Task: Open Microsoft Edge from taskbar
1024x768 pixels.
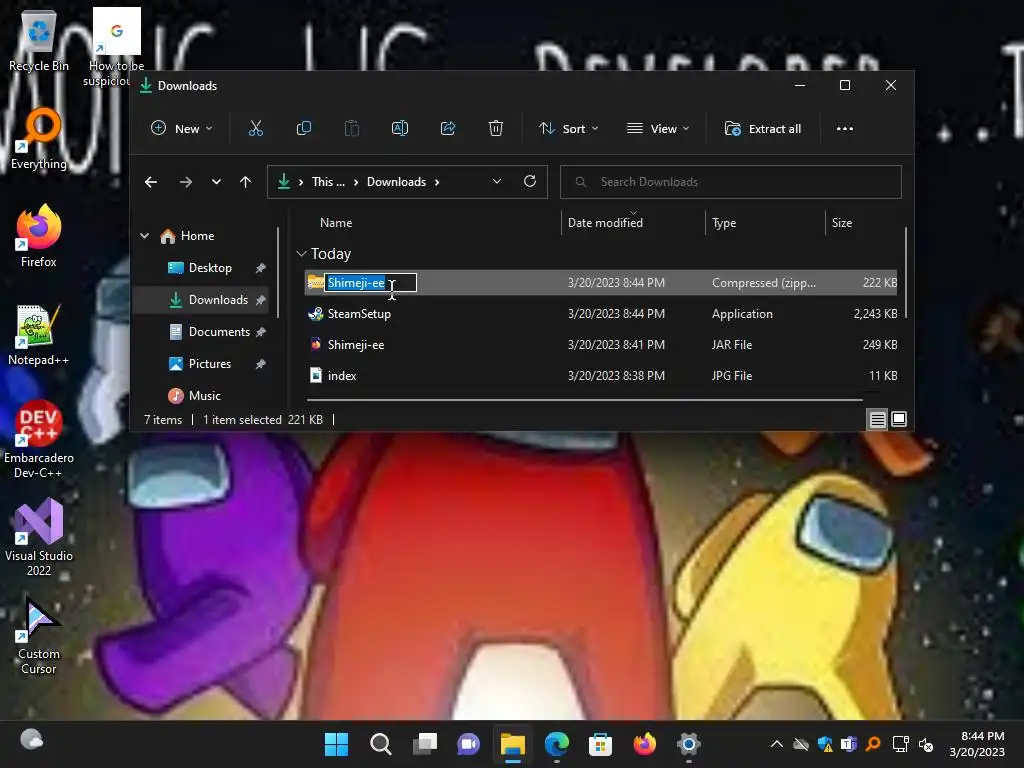Action: pos(556,744)
